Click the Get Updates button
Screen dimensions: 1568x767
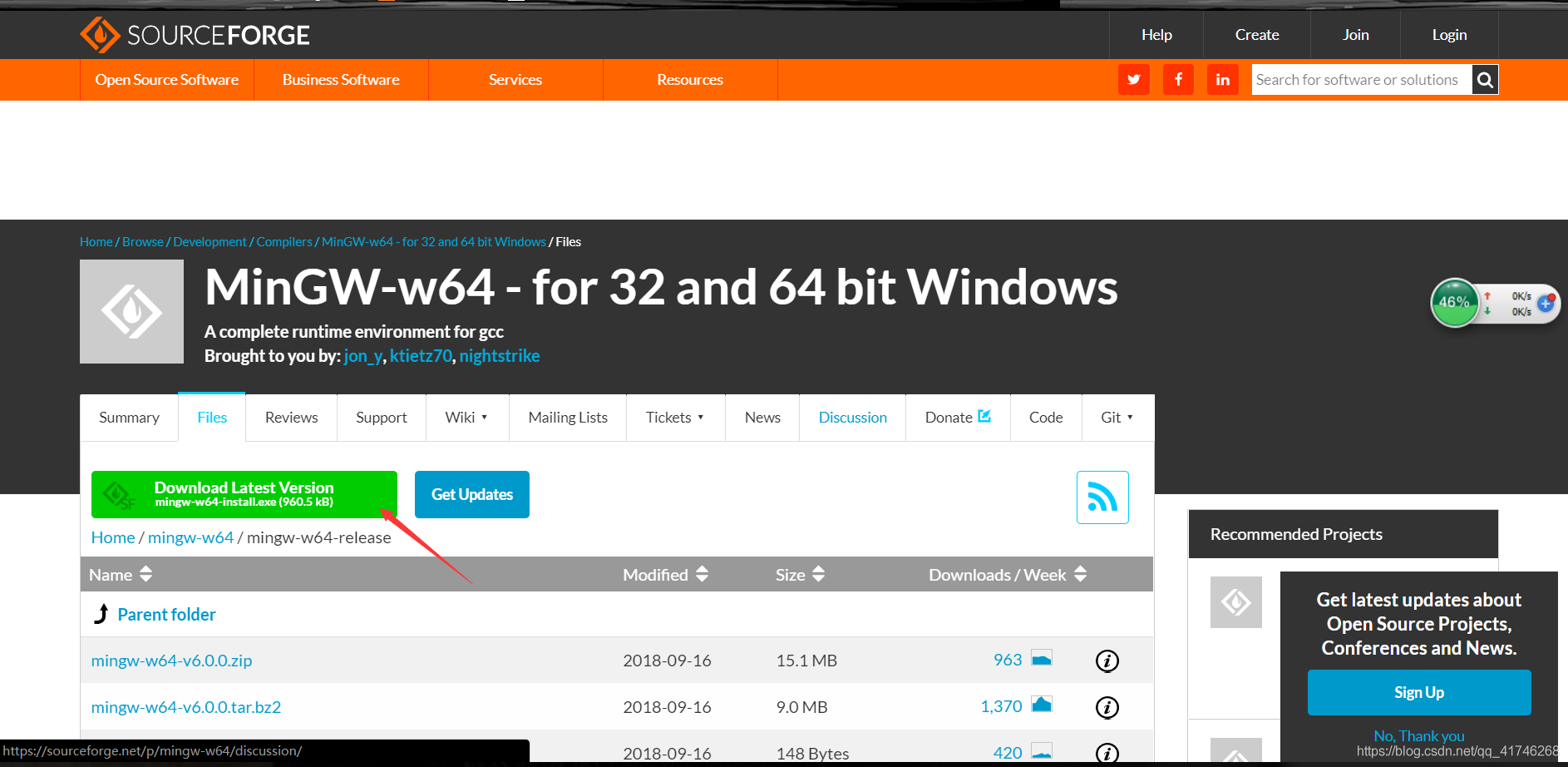click(472, 494)
